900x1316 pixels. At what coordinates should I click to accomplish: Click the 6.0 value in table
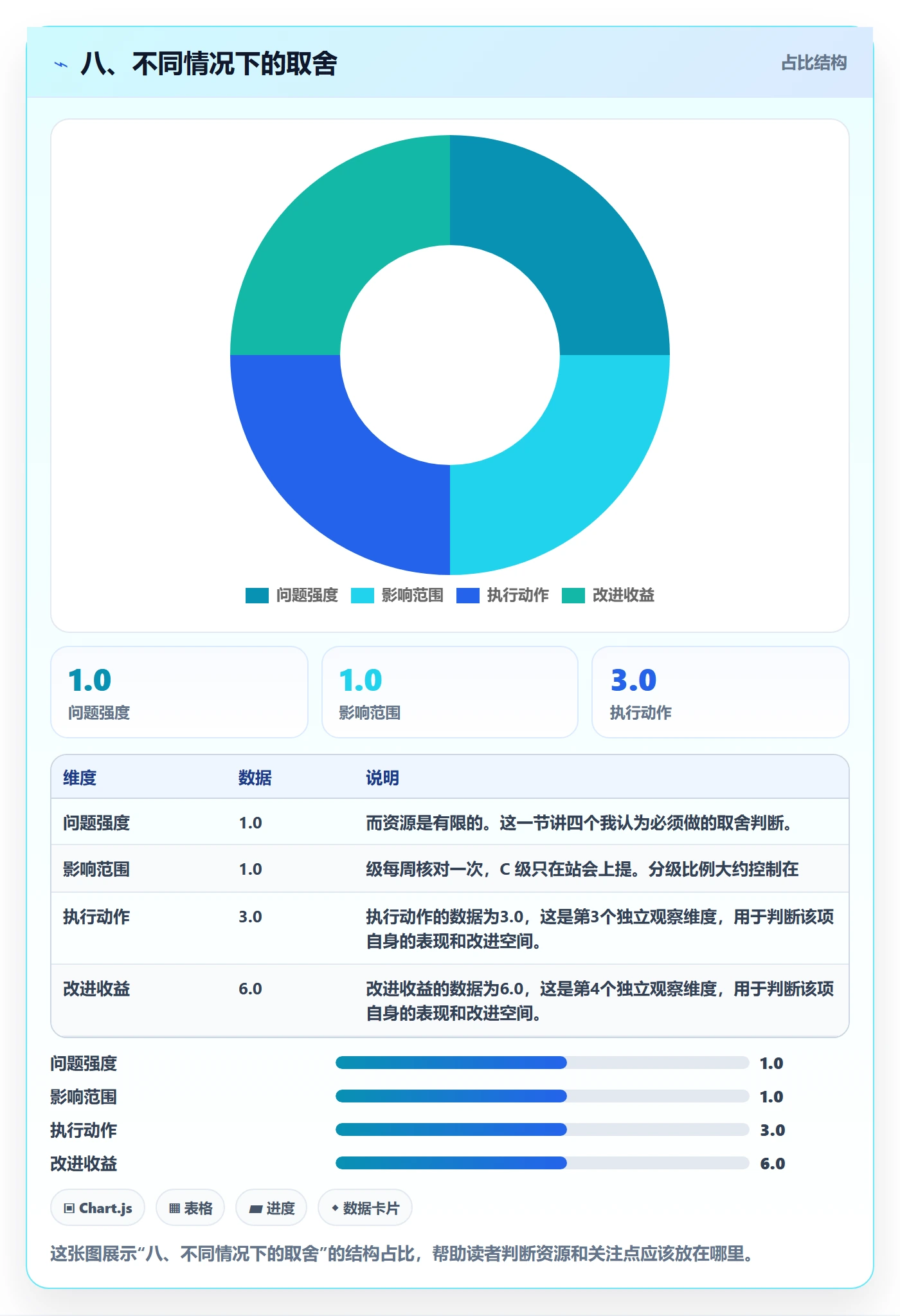(250, 989)
